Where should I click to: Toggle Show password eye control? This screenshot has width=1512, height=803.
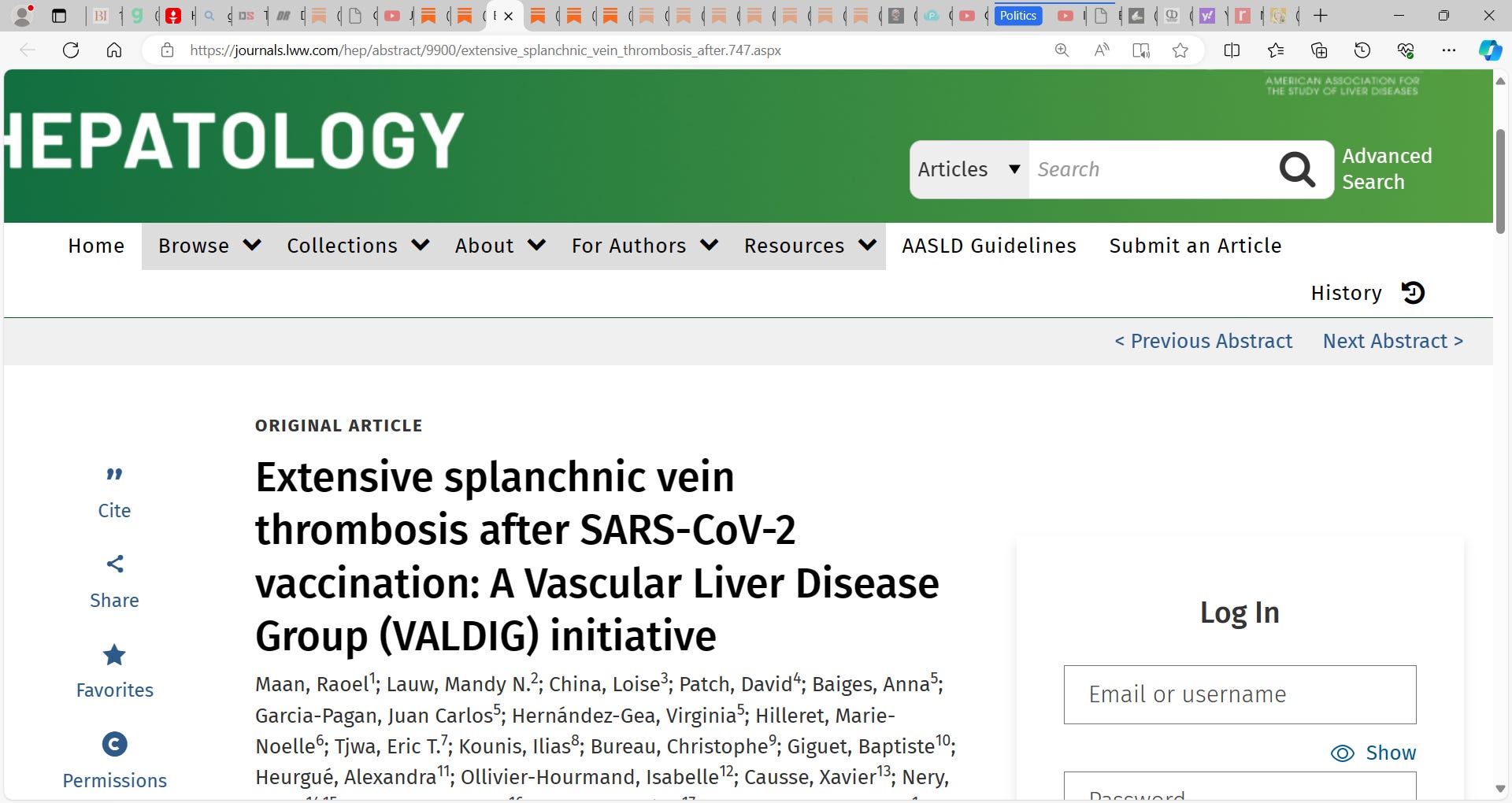pyautogui.click(x=1373, y=753)
